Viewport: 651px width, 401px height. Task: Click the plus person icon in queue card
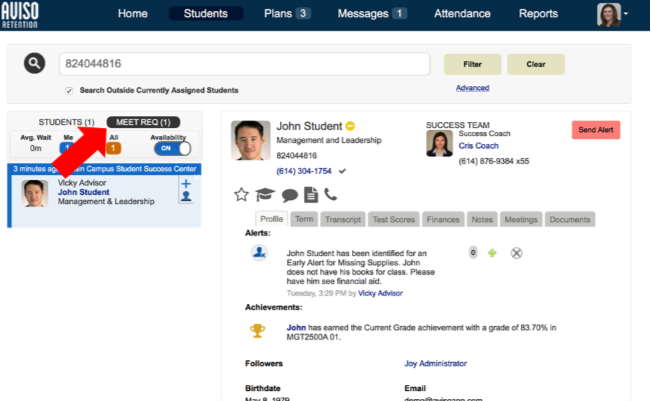[x=186, y=190]
